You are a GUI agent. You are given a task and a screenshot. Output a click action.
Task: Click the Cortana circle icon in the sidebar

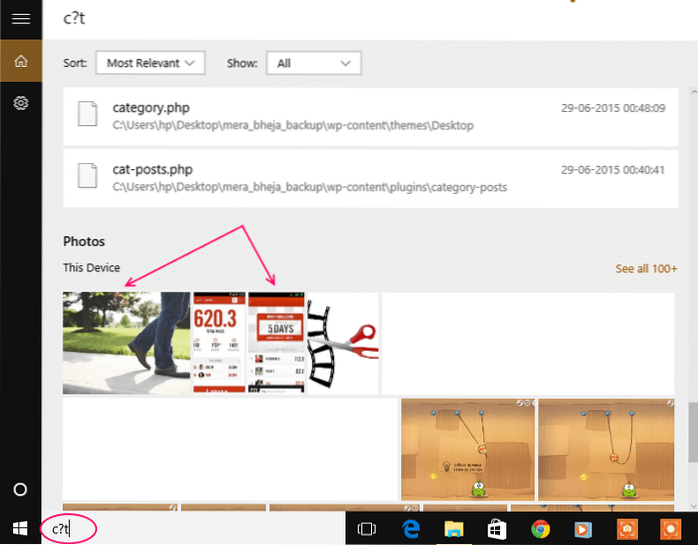tap(20, 491)
